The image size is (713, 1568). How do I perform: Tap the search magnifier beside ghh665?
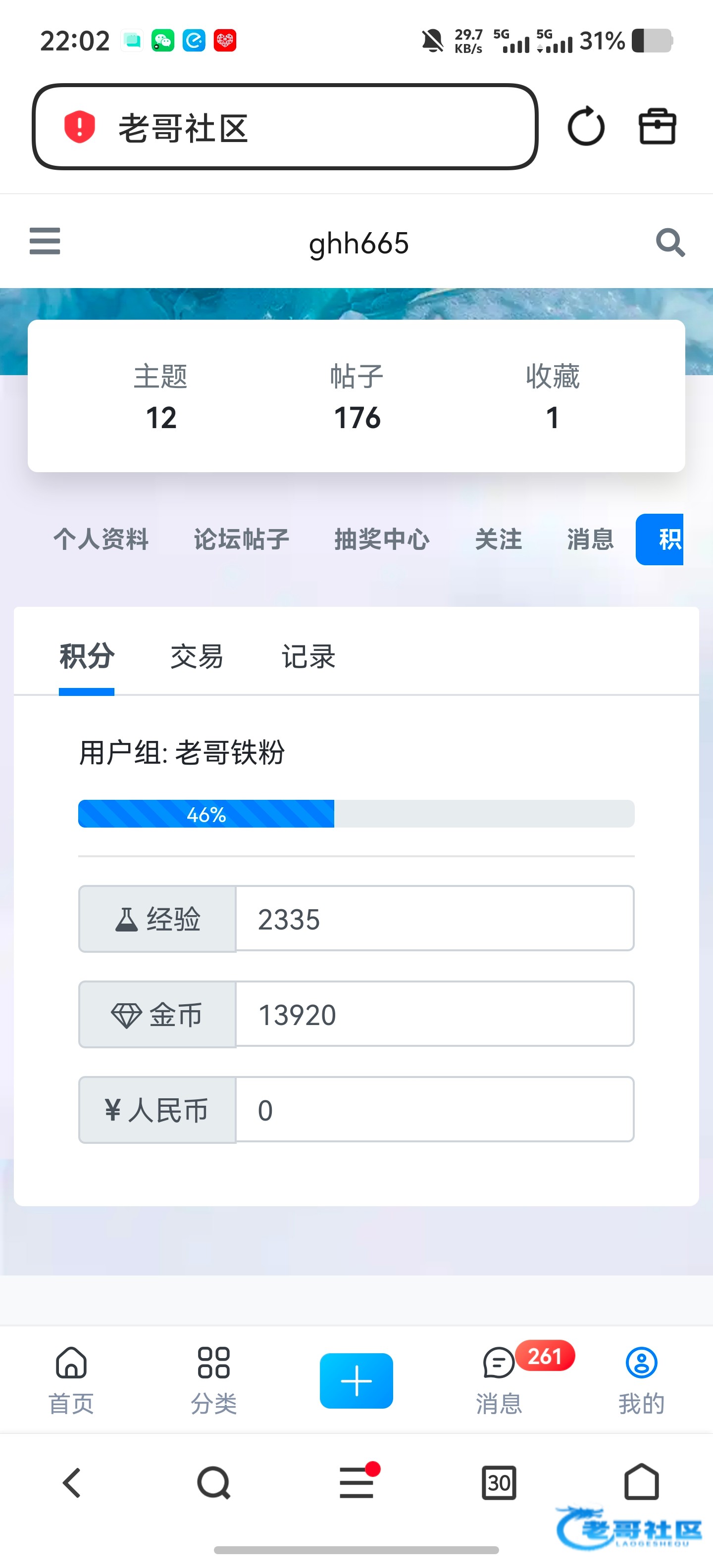coord(670,243)
